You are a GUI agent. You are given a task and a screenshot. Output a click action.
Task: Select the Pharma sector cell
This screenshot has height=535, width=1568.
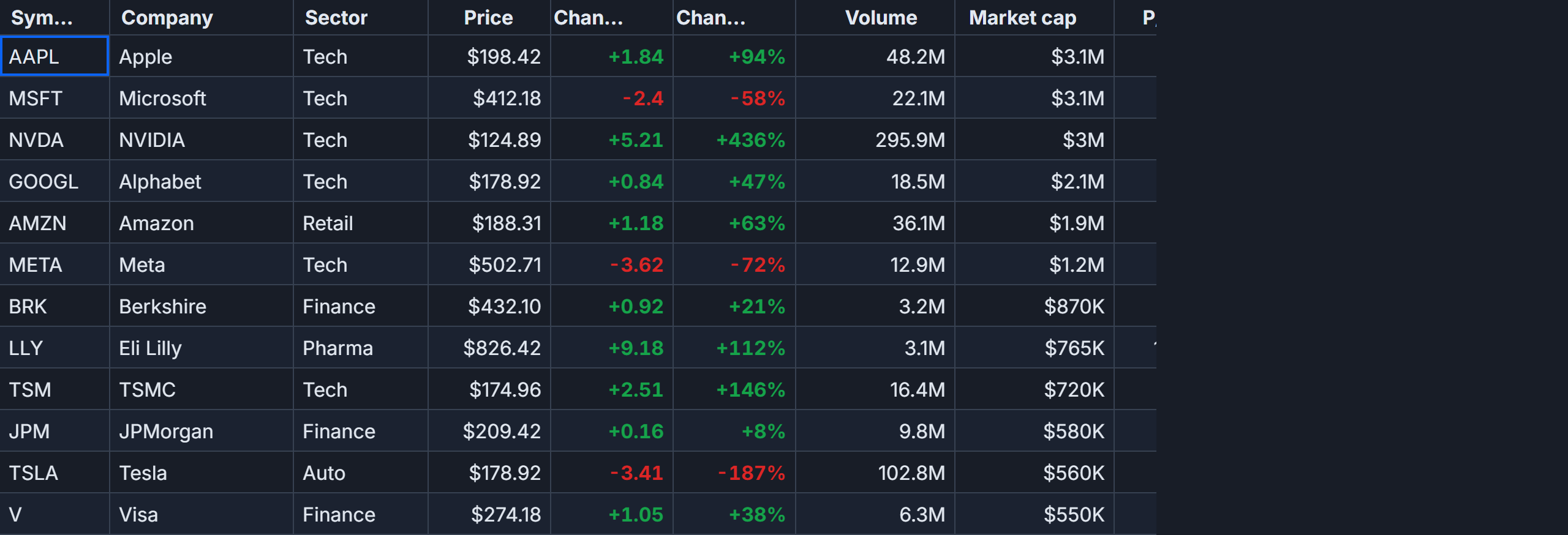pyautogui.click(x=361, y=348)
